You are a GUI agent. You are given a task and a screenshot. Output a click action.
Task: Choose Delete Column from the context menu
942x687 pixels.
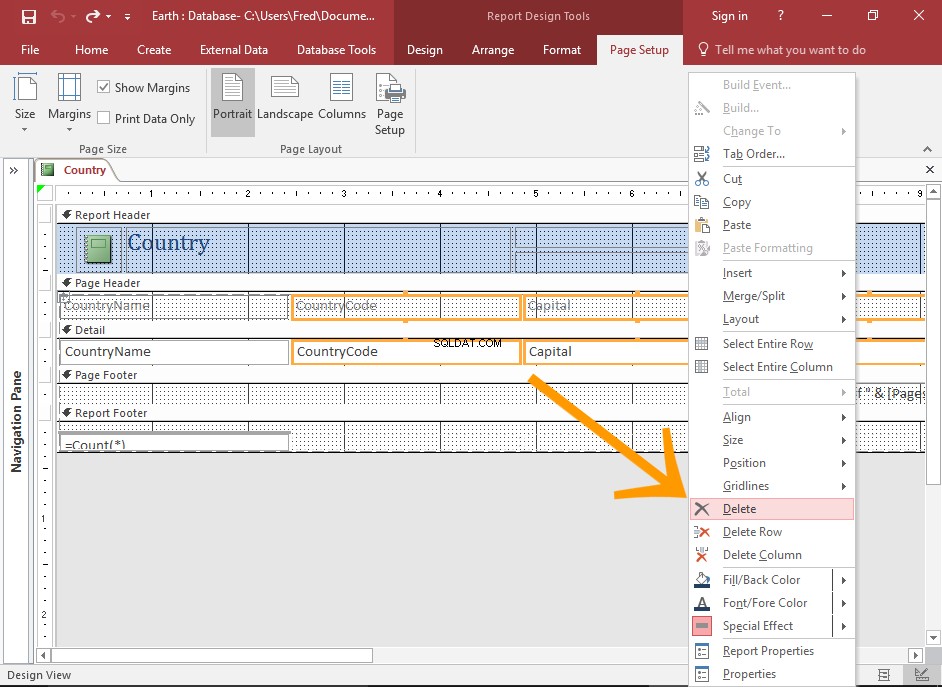771,555
